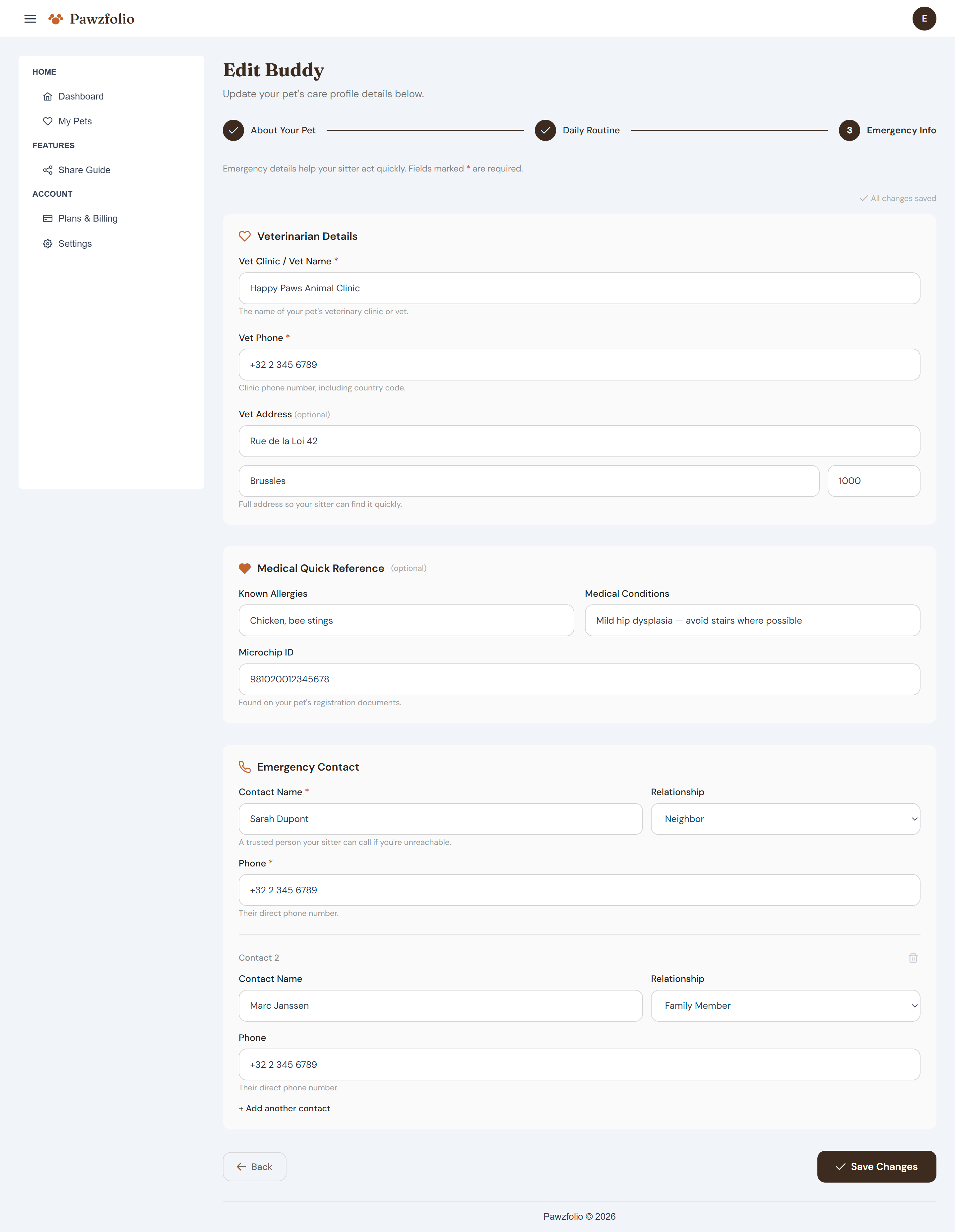This screenshot has width=955, height=1232.
Task: Open Relationship dropdown showing Neighbor
Action: [x=785, y=818]
